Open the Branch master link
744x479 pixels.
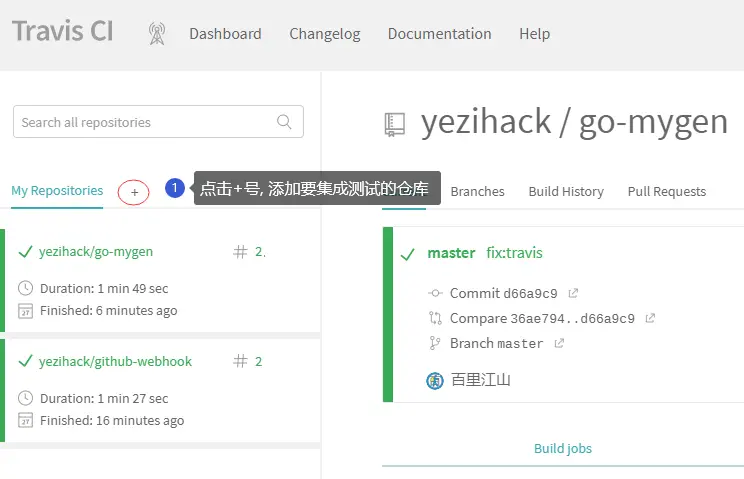(x=496, y=343)
